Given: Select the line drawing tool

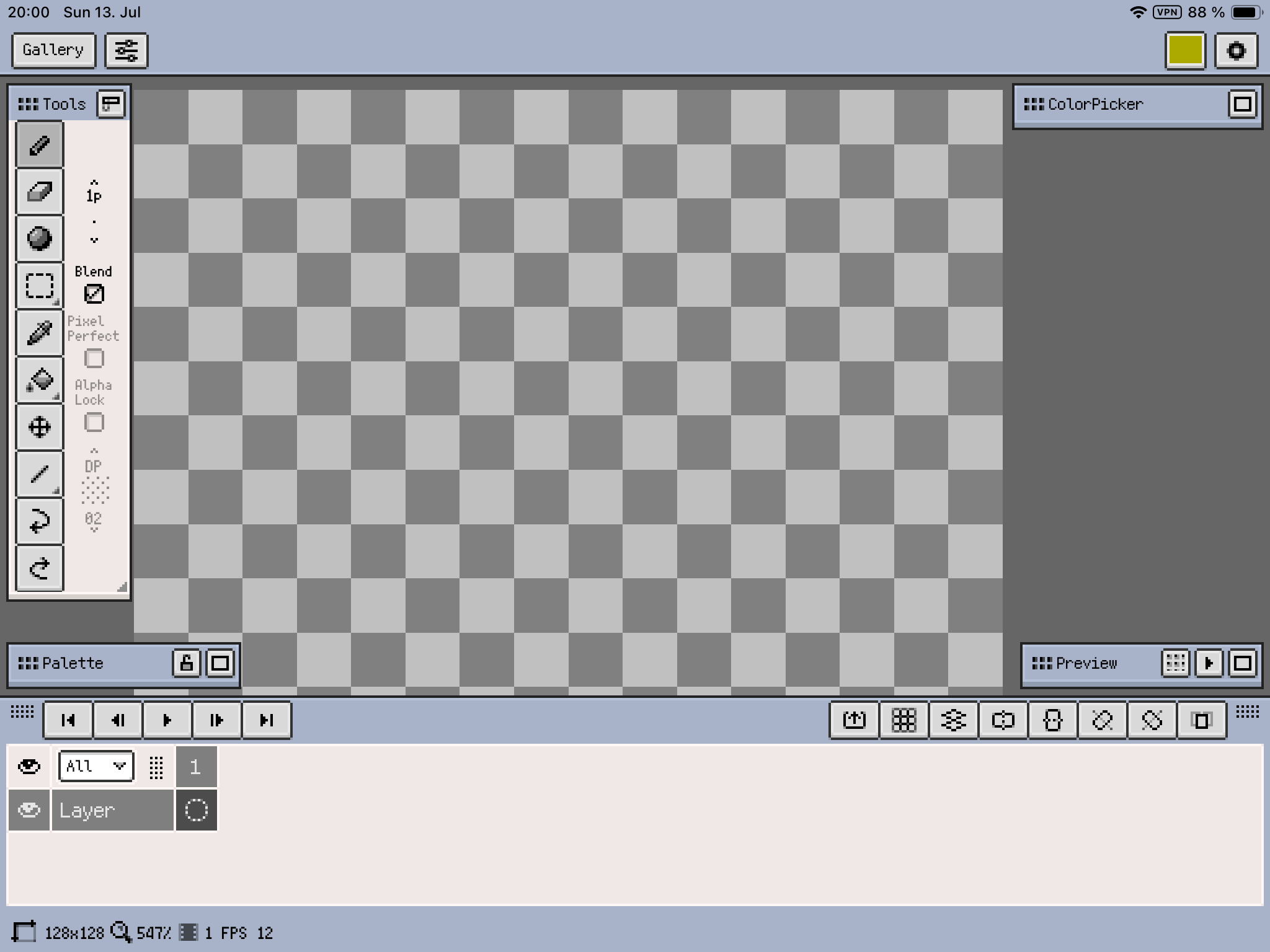Looking at the screenshot, I should tap(39, 474).
